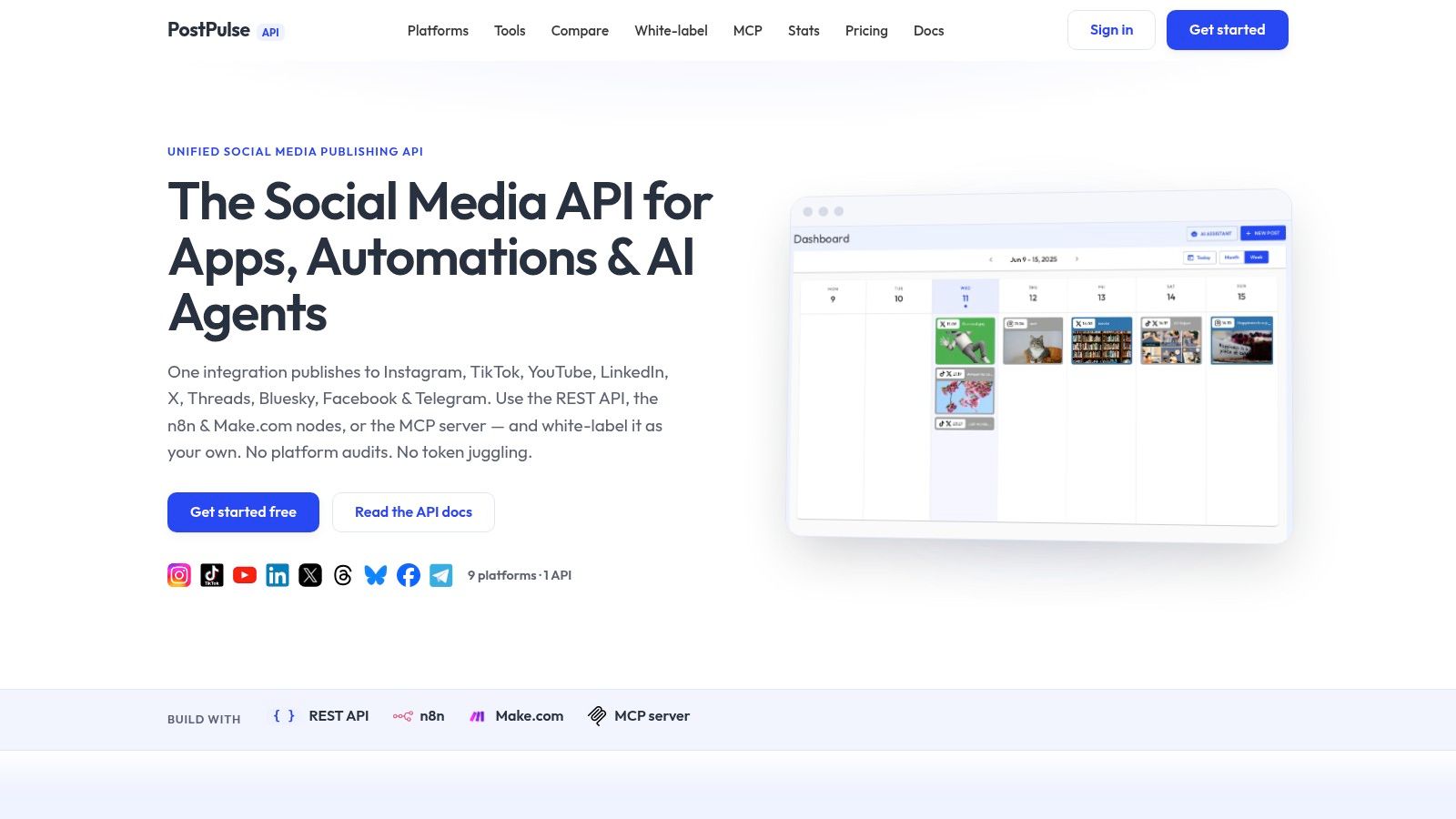Open the PostPulse home logo
1456x819 pixels.
208,30
